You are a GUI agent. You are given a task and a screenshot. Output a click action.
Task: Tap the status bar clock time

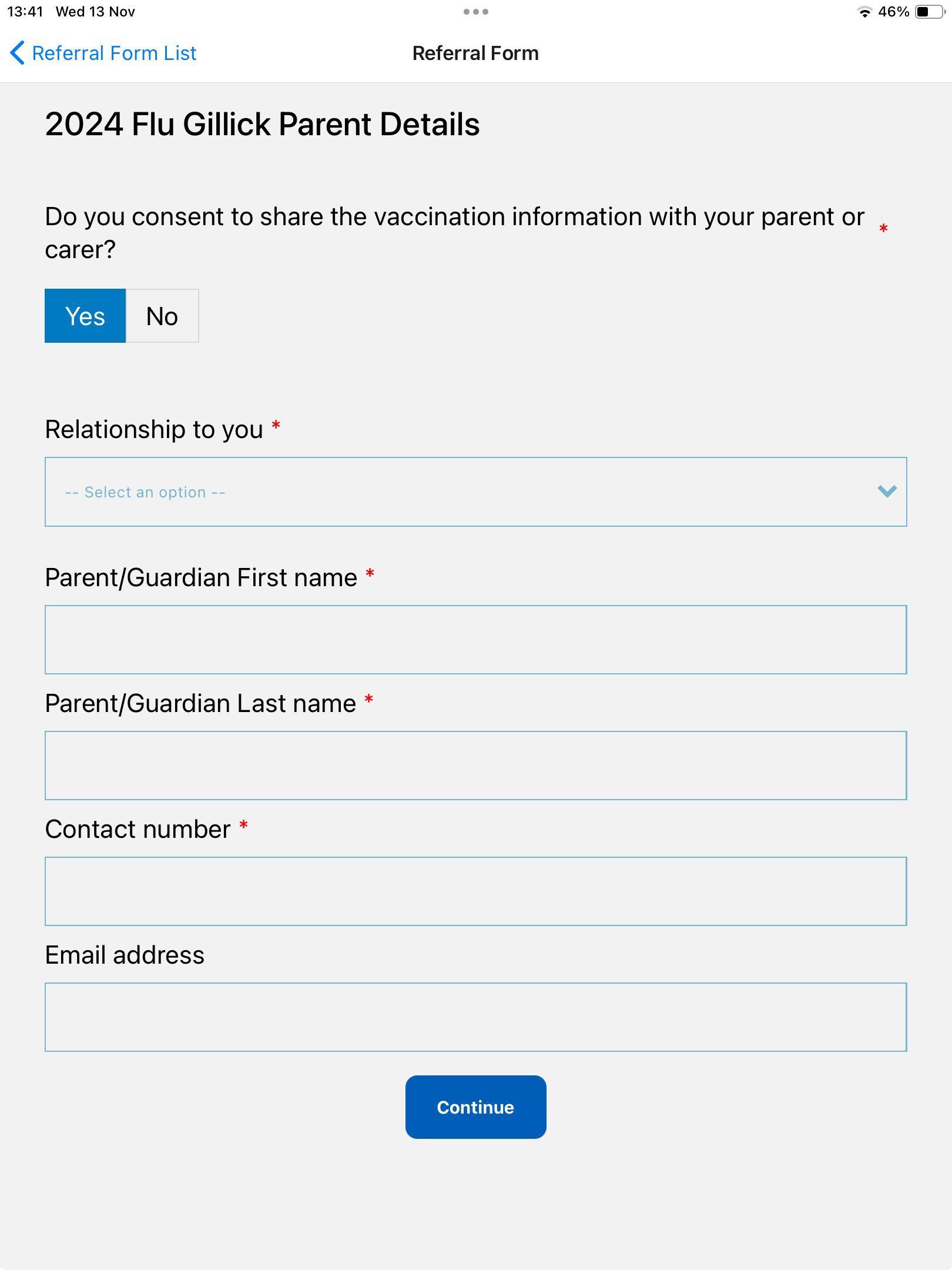pos(25,12)
